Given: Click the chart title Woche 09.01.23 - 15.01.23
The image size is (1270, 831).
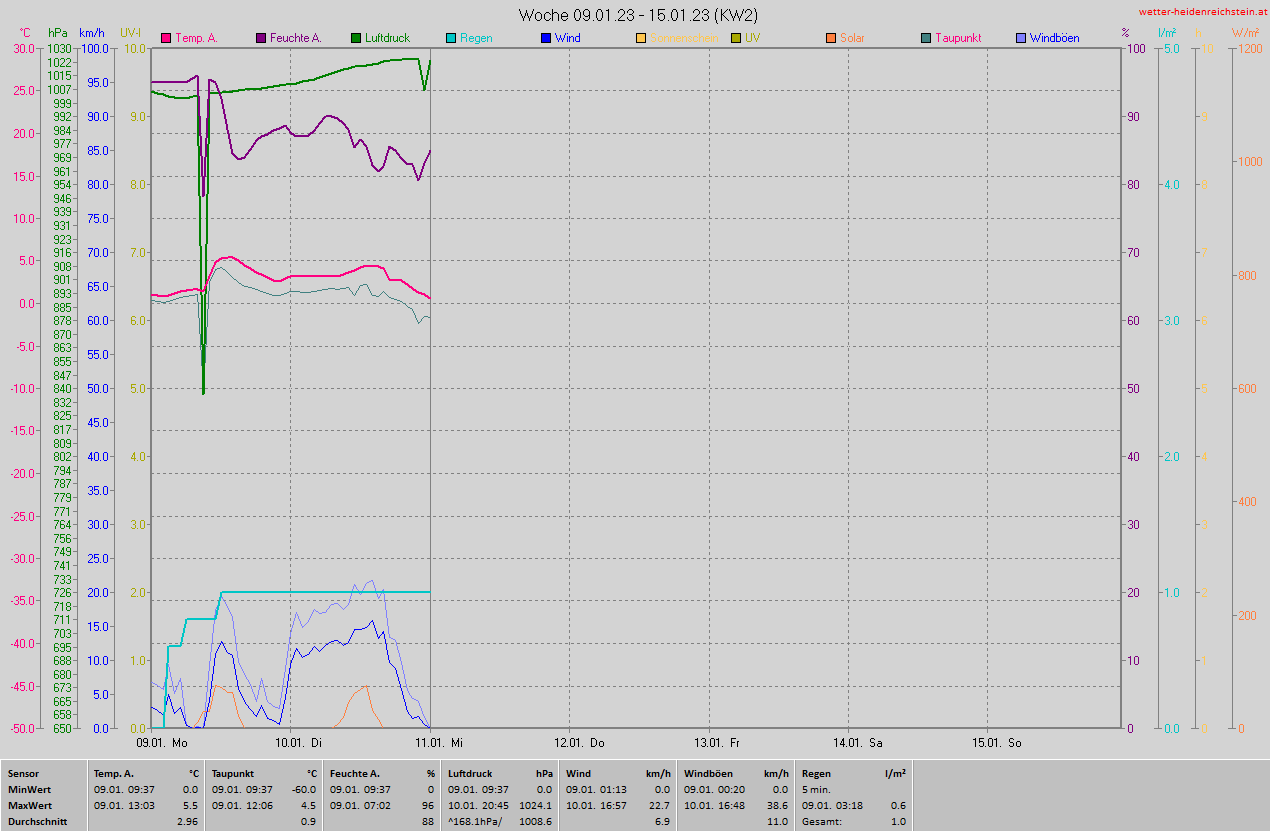Looking at the screenshot, I should (x=637, y=15).
